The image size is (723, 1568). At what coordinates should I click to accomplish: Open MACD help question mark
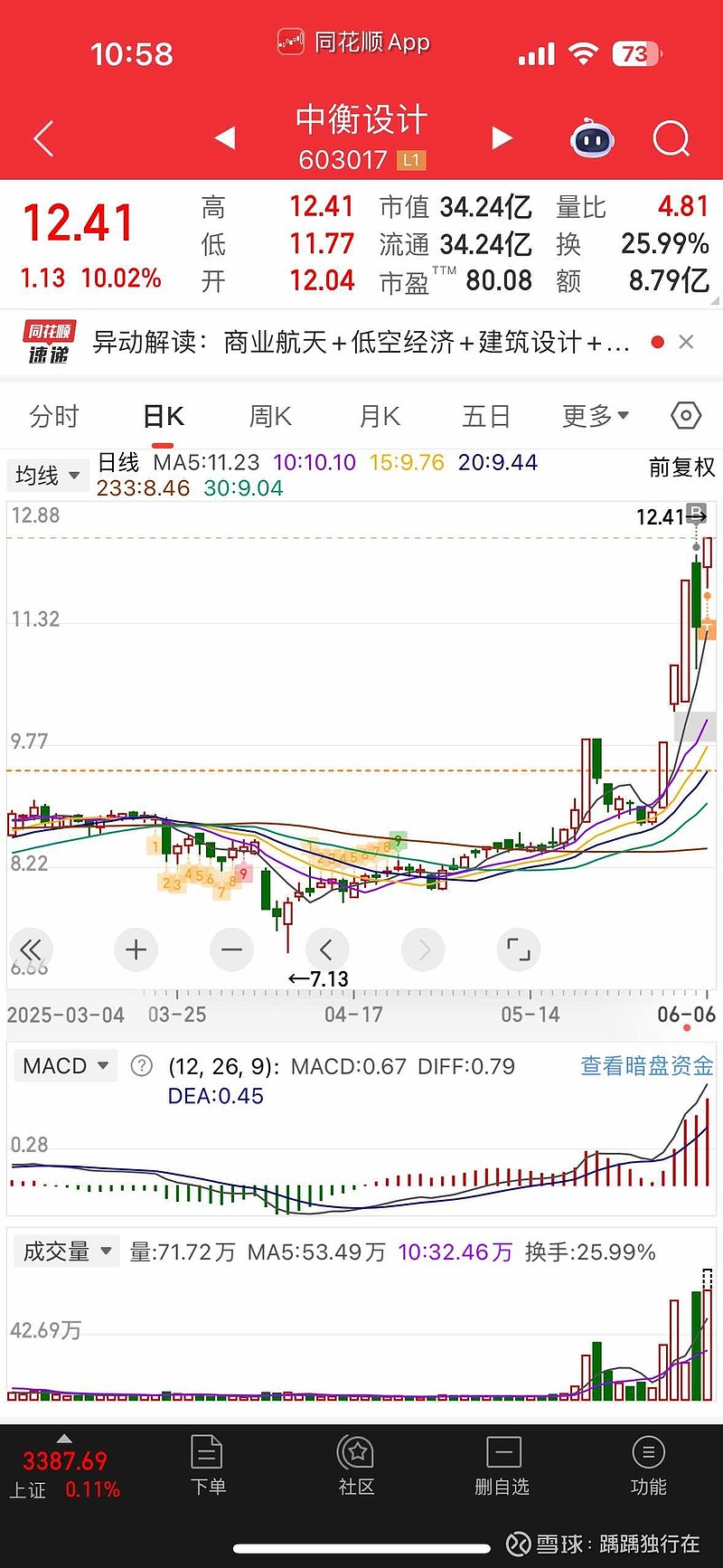[x=142, y=1065]
